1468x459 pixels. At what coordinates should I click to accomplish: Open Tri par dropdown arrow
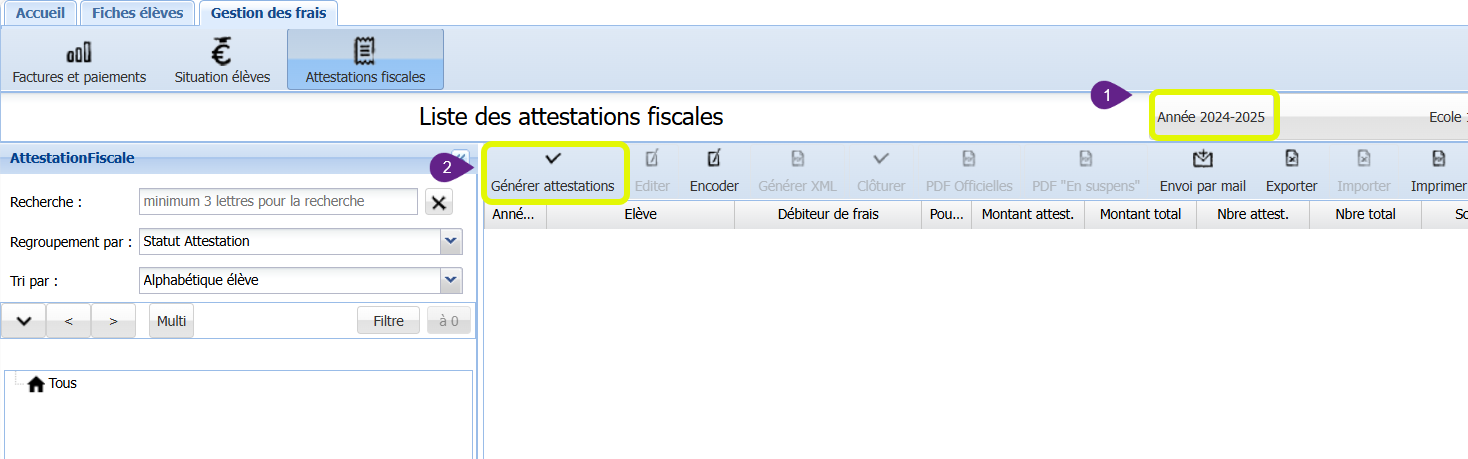tap(451, 280)
